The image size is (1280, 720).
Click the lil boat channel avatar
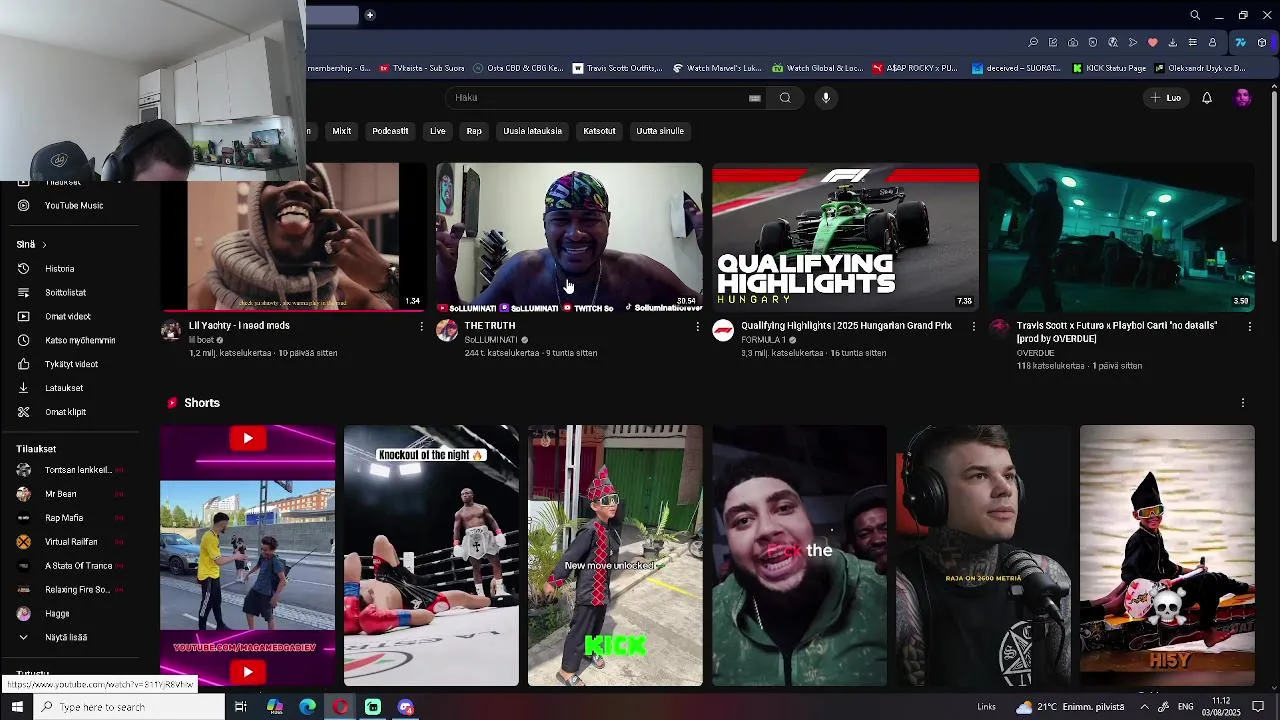(x=171, y=330)
